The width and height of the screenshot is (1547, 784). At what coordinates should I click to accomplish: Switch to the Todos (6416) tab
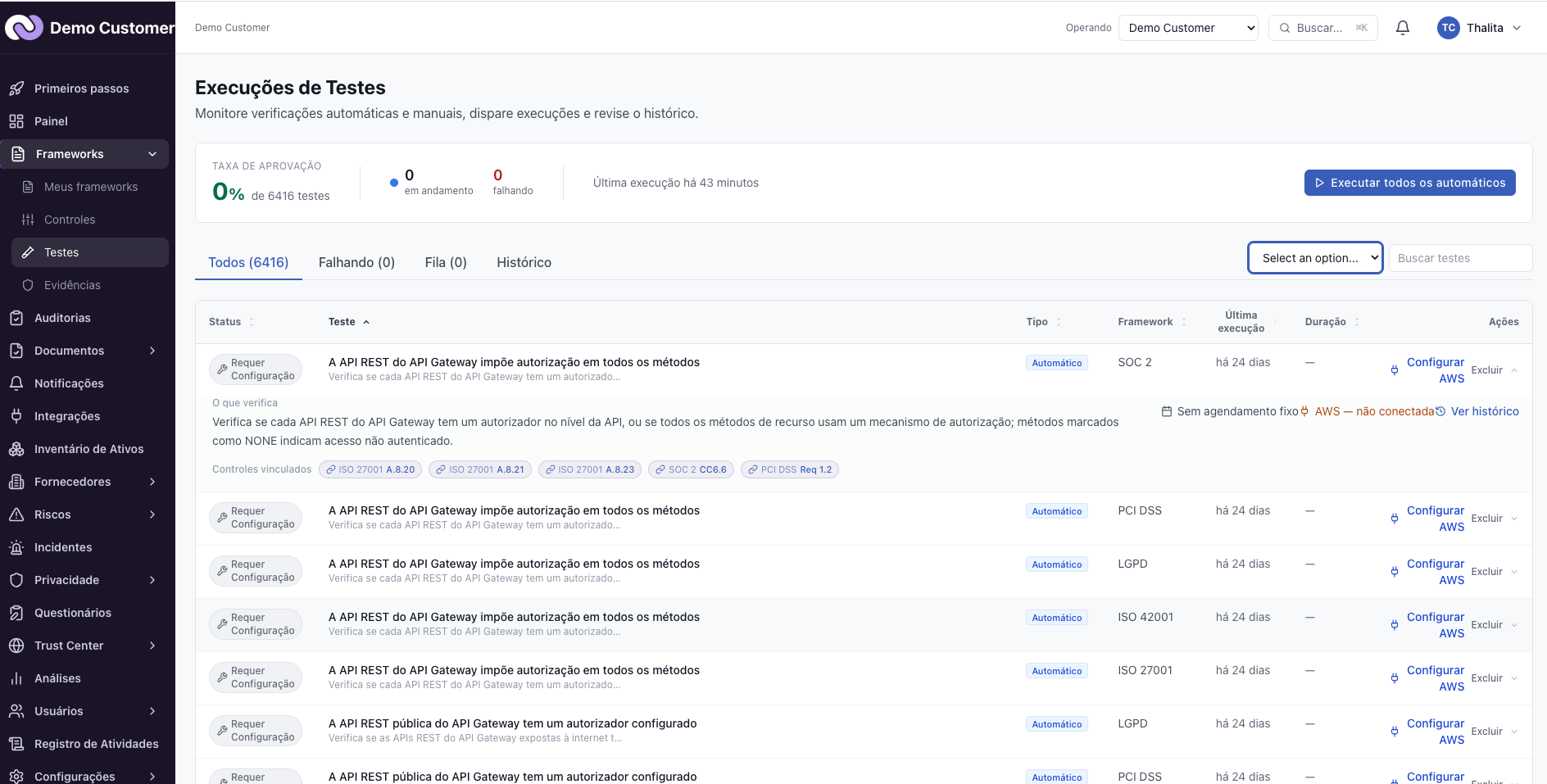(x=248, y=262)
